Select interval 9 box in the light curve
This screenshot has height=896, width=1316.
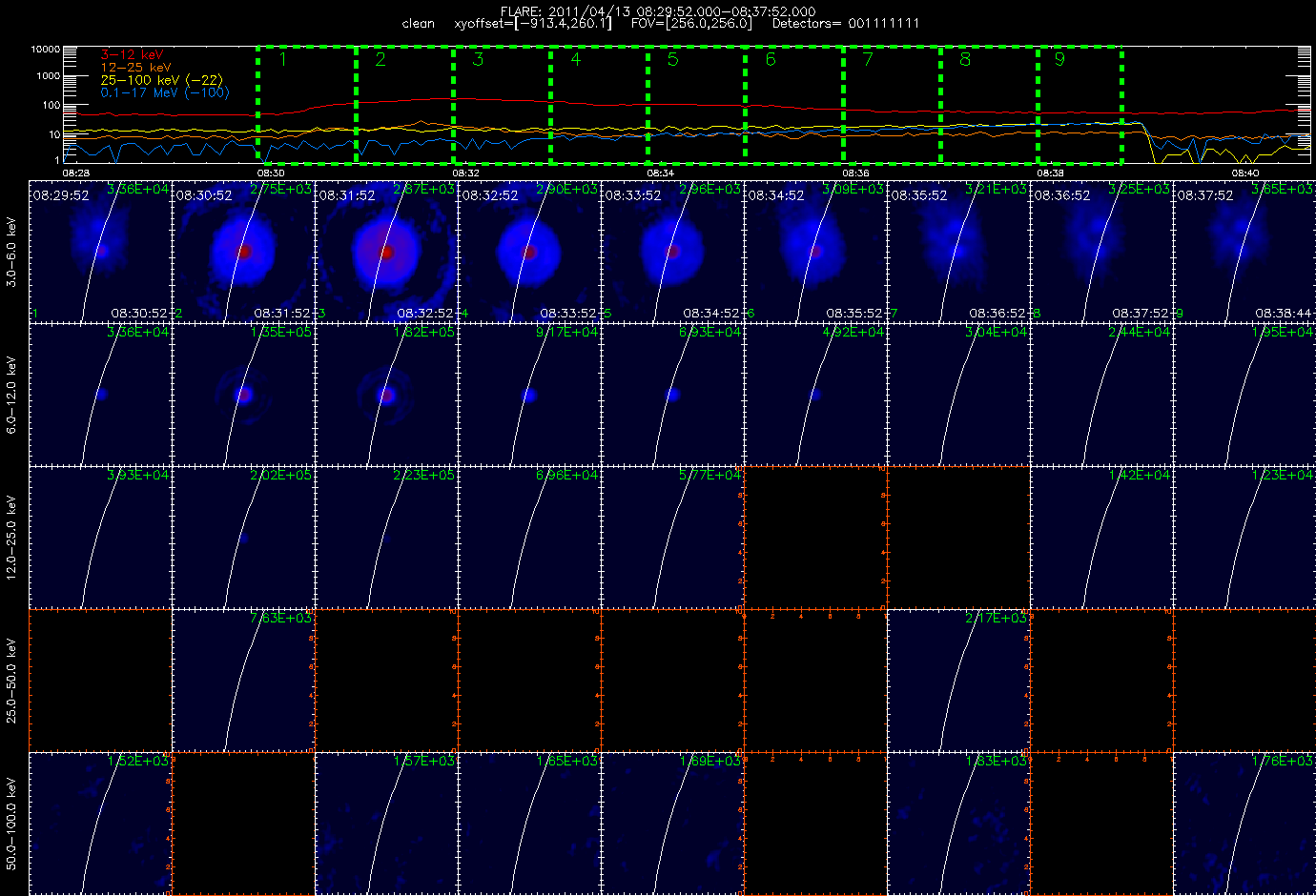[x=1080, y=104]
